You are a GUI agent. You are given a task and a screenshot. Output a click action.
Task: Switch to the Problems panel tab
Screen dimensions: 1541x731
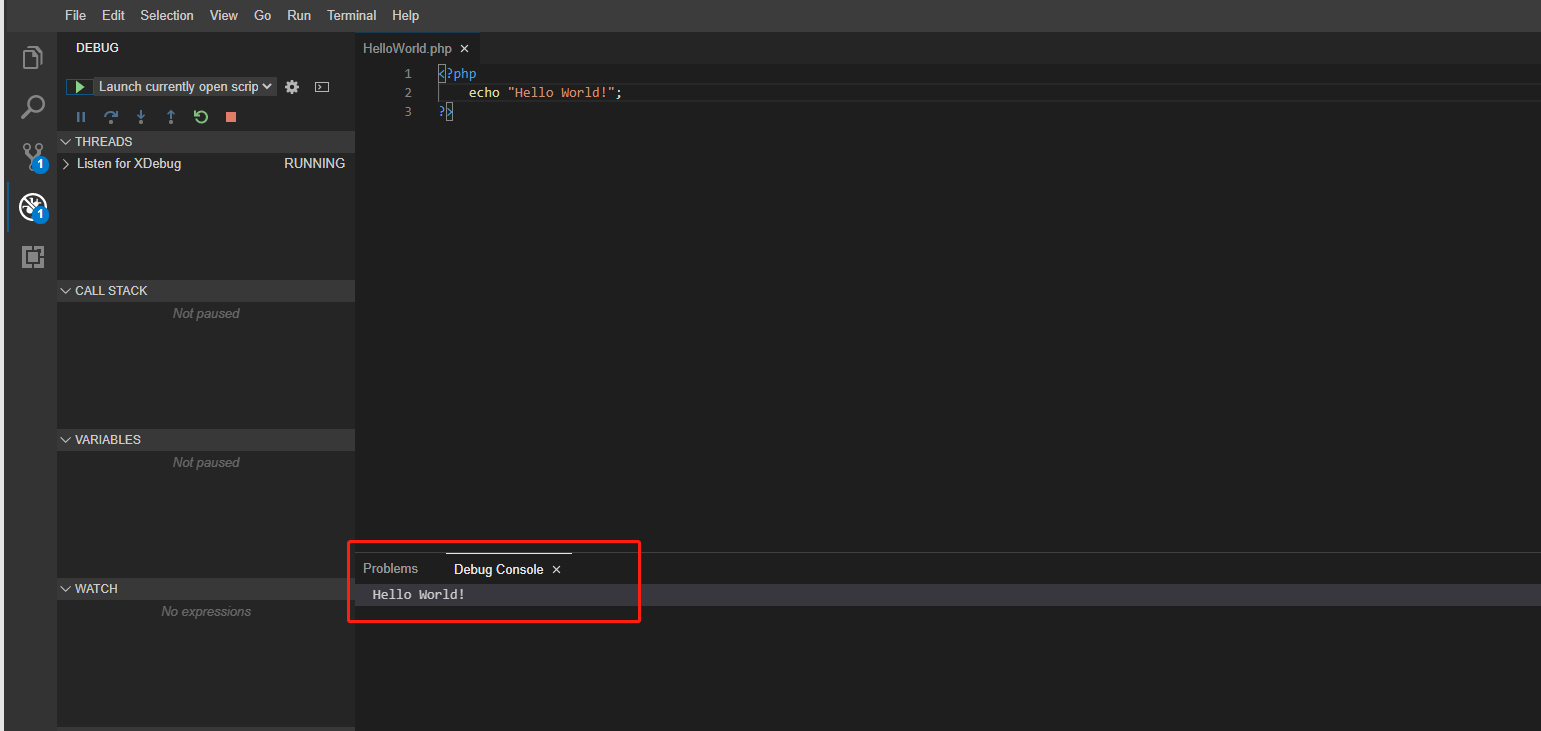[x=390, y=568]
